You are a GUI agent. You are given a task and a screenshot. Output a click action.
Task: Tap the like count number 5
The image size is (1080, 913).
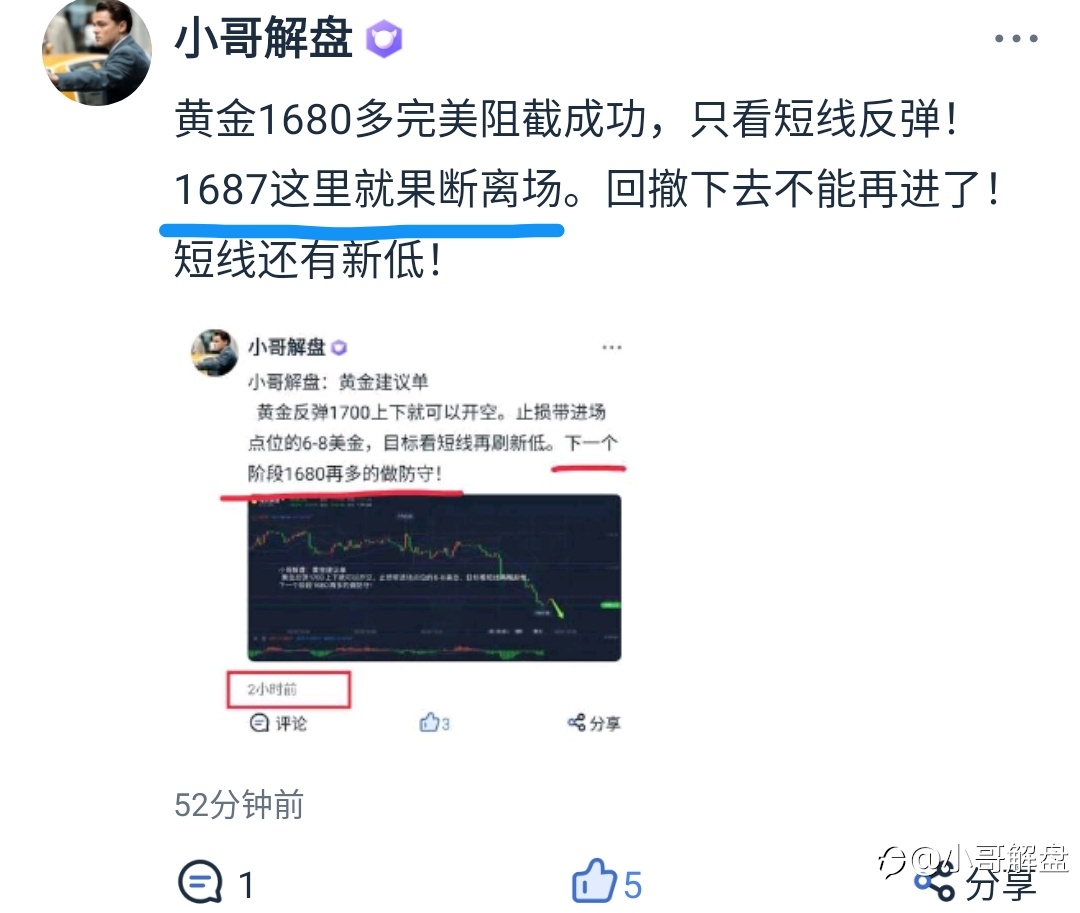(x=633, y=885)
